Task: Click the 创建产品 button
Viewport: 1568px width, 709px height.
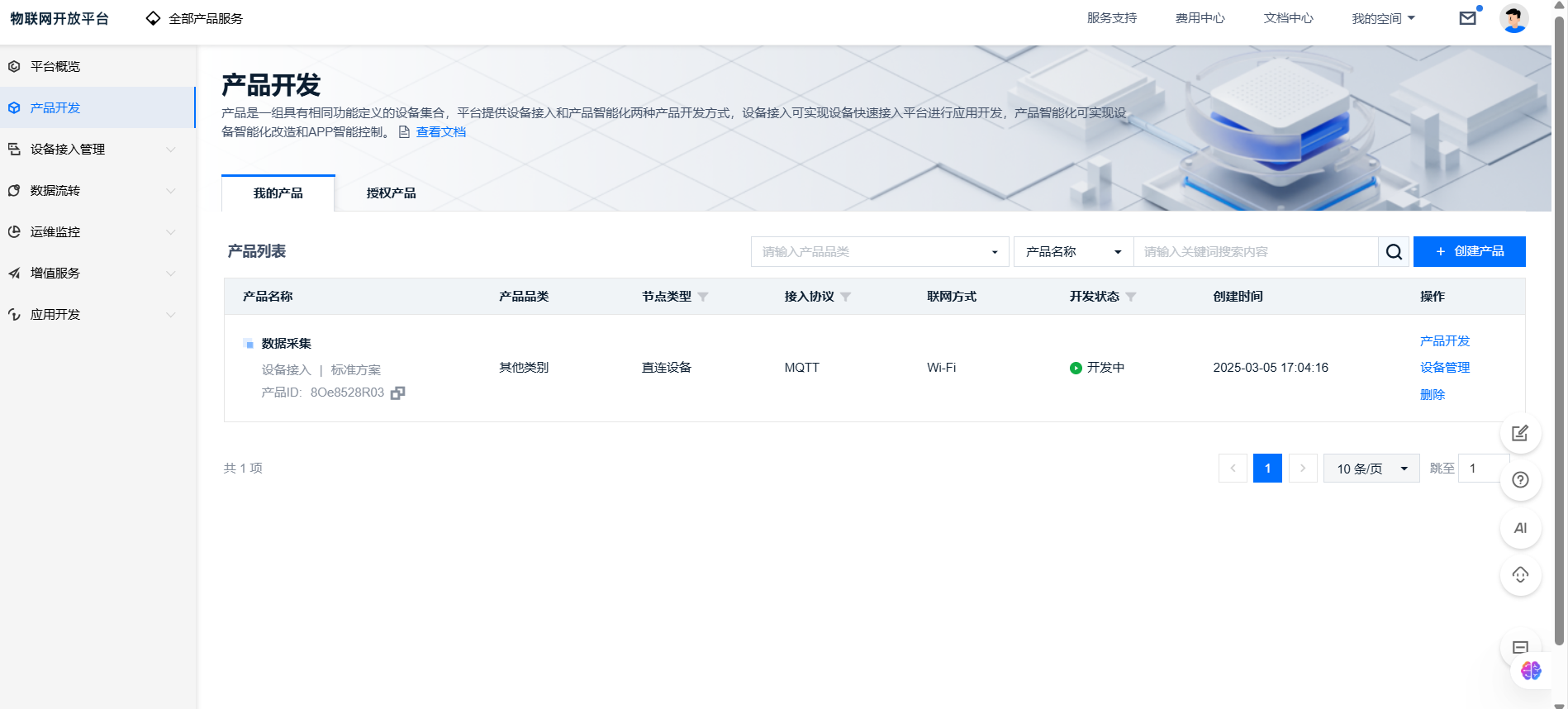Action: click(1469, 251)
